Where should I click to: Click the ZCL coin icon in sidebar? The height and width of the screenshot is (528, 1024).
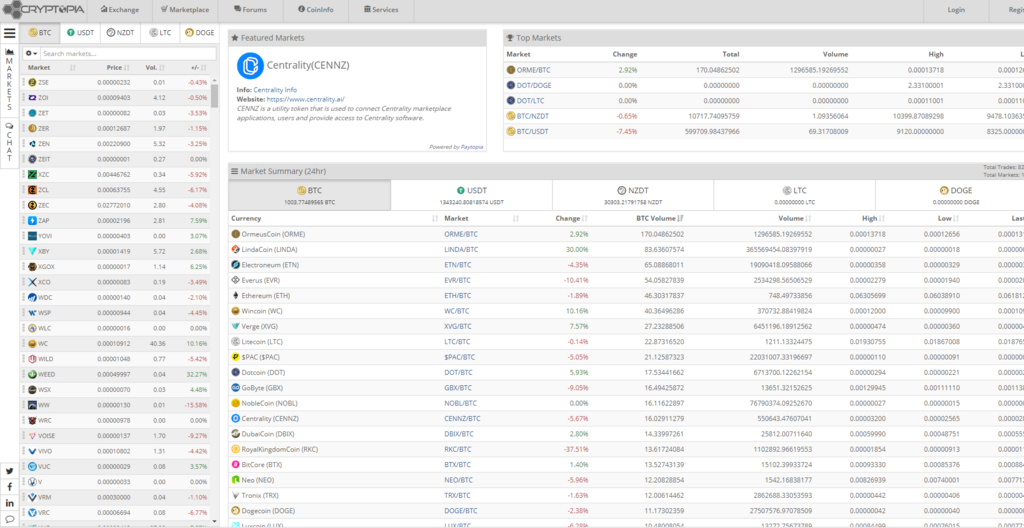point(33,190)
